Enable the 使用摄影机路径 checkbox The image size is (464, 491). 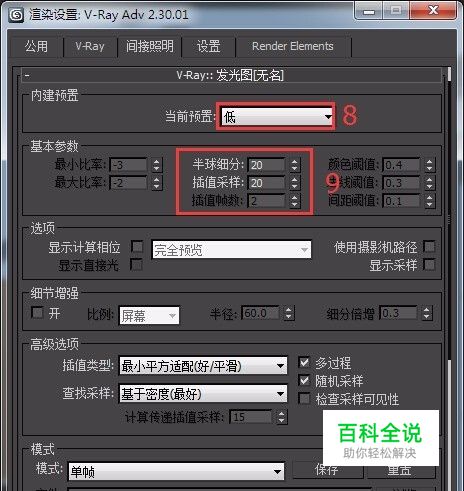pyautogui.click(x=429, y=247)
